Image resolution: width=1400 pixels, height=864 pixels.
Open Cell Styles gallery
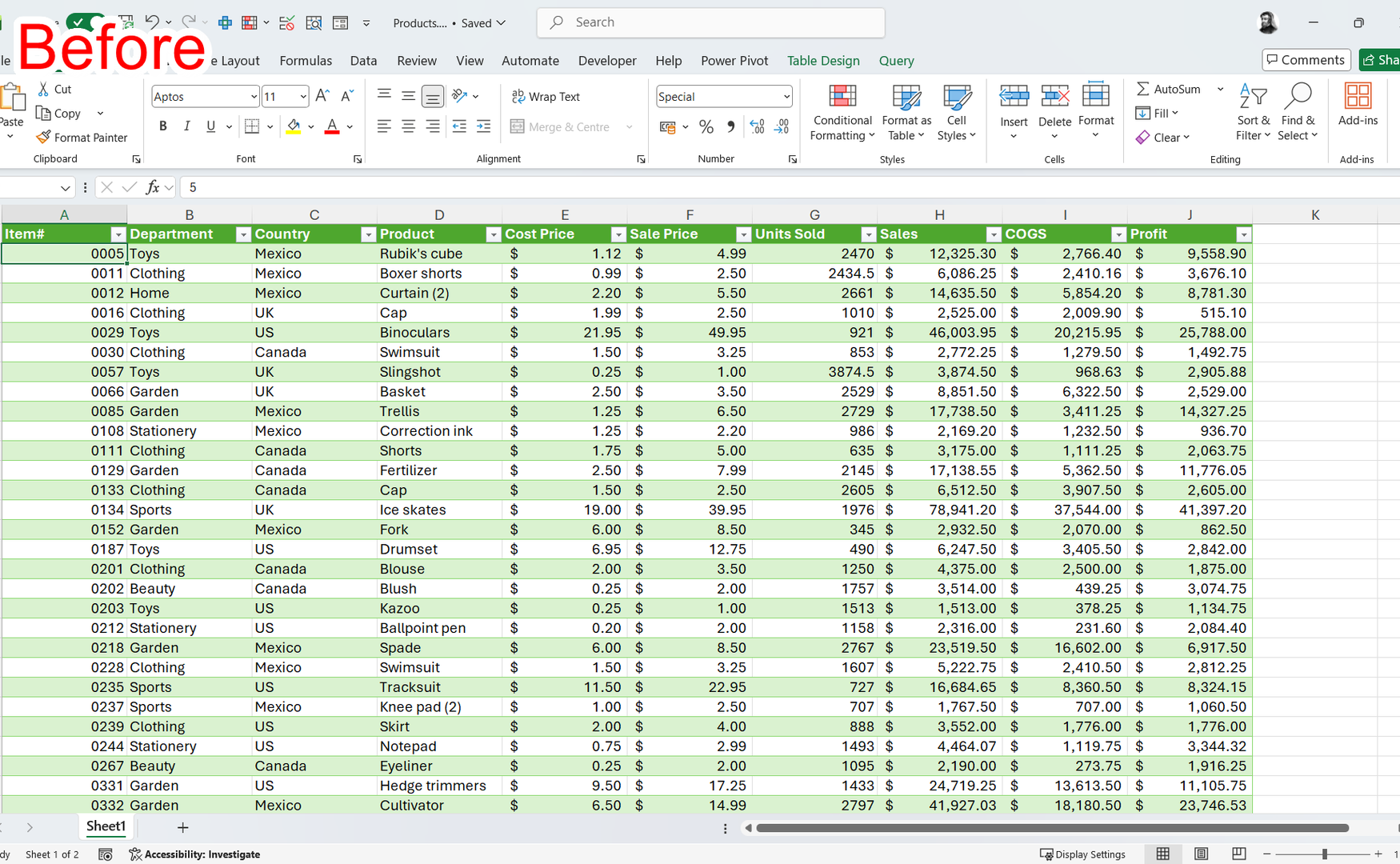(x=956, y=113)
